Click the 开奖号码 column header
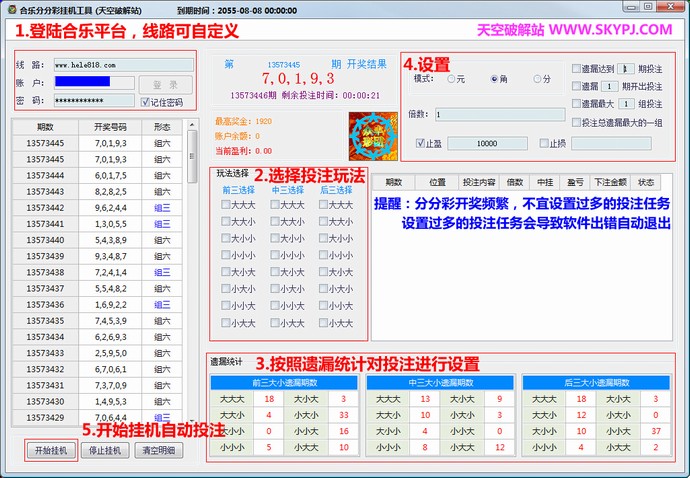The image size is (690, 478). [110, 127]
